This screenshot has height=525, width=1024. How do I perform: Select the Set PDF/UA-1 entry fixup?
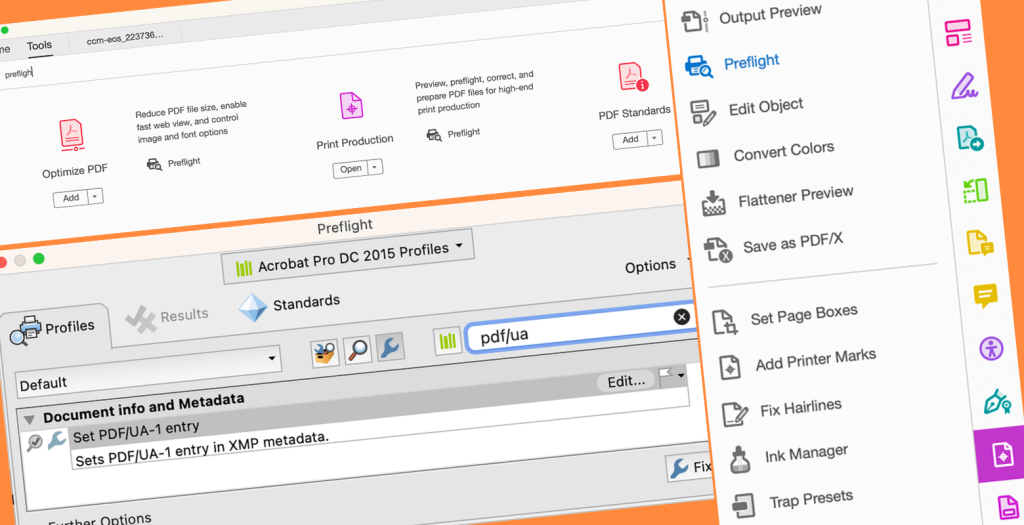(x=136, y=432)
